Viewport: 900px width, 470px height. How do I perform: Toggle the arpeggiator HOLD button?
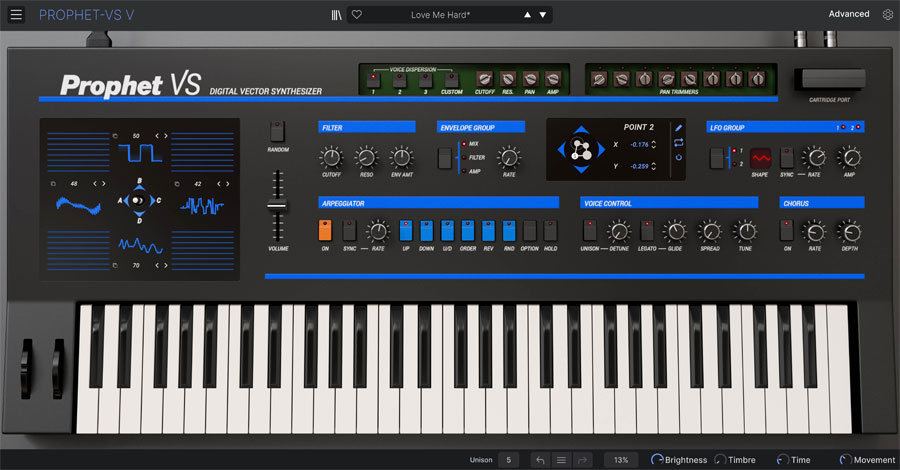(550, 230)
